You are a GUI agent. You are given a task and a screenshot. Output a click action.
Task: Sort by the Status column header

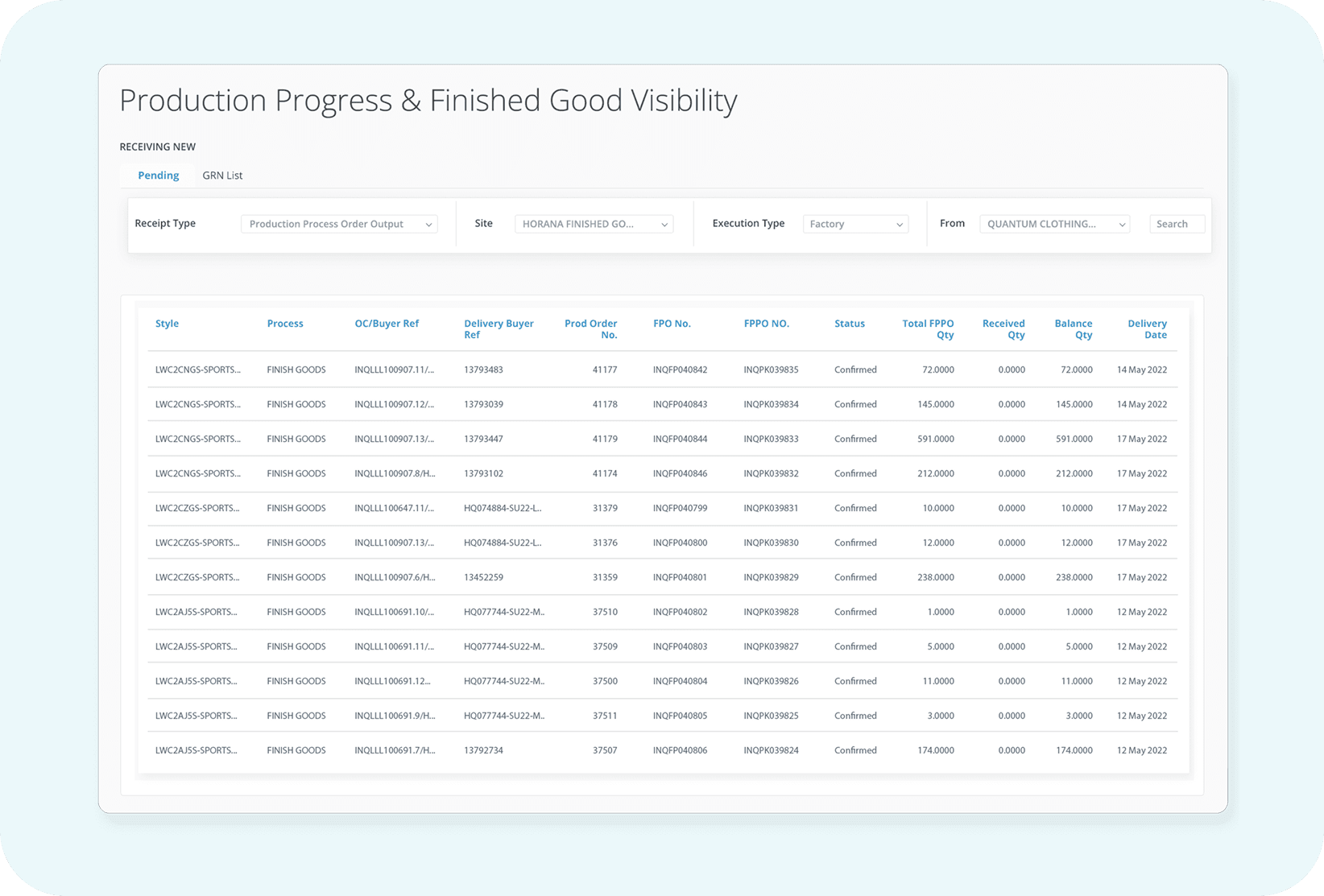click(x=849, y=324)
